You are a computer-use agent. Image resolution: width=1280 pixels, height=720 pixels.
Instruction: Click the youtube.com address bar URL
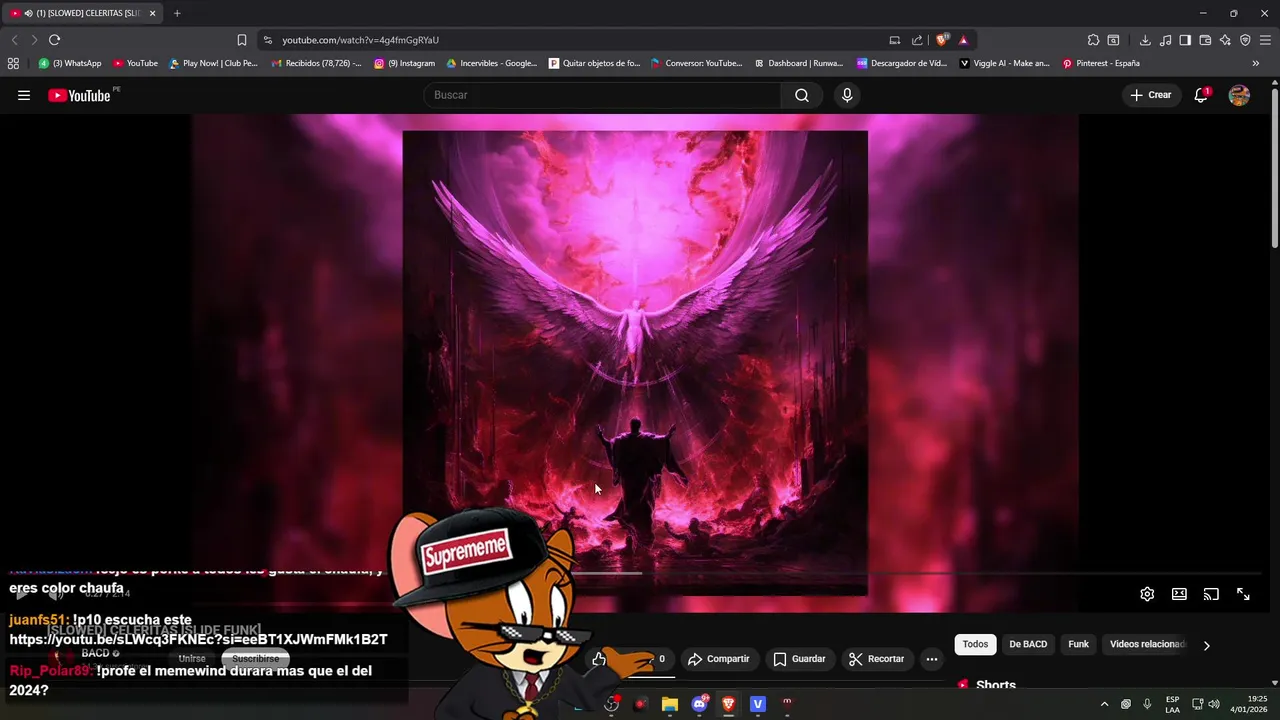(360, 40)
